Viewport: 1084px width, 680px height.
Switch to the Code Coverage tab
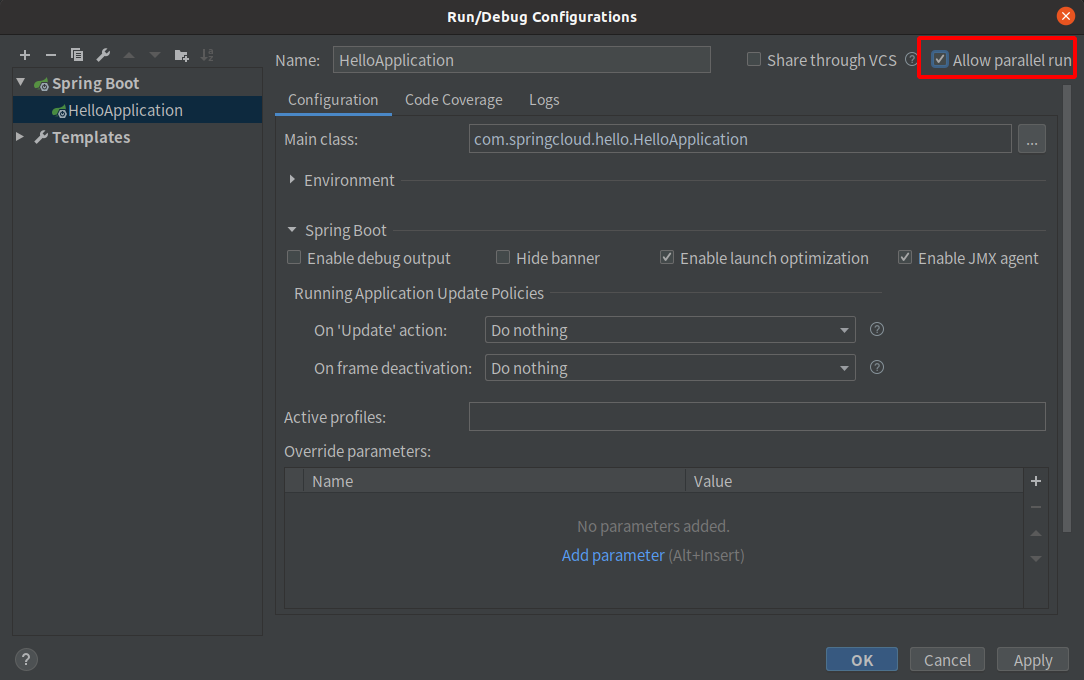point(454,100)
